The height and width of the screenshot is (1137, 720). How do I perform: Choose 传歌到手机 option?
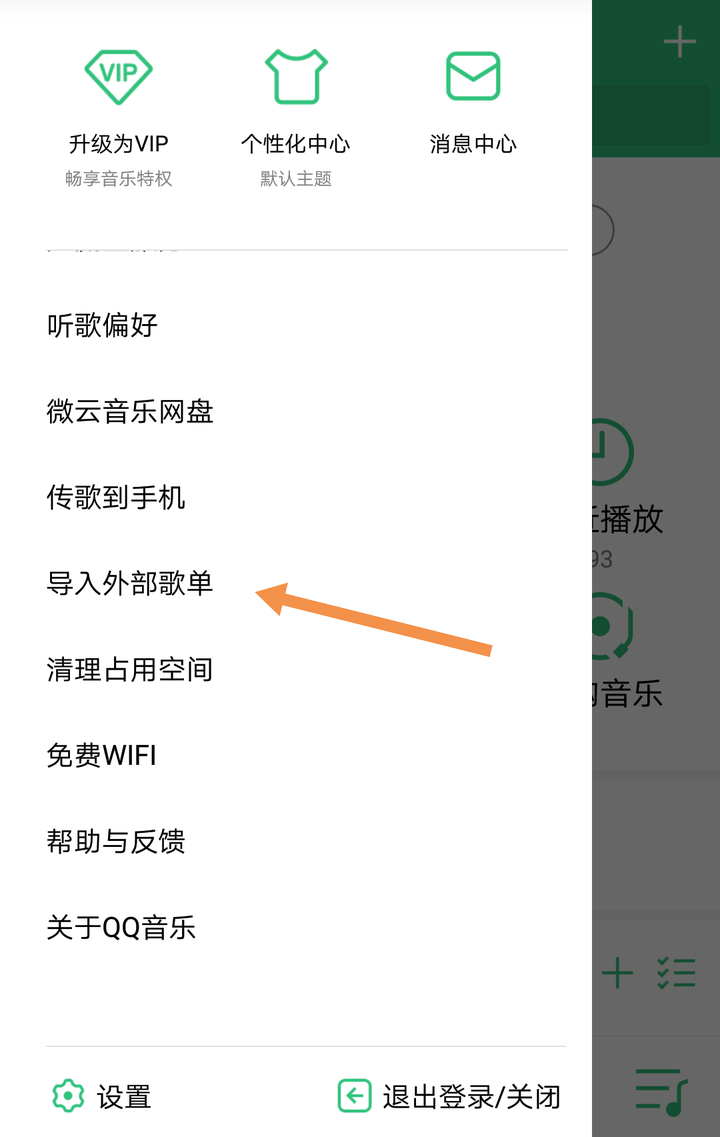[116, 497]
